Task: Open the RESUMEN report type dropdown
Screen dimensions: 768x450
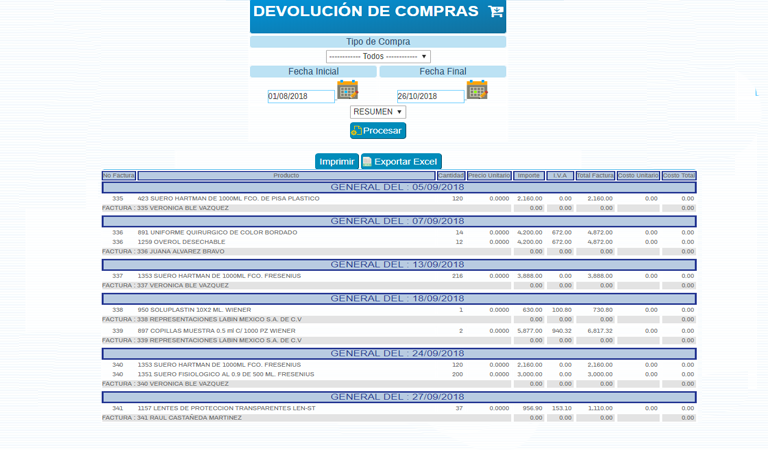Action: (x=378, y=112)
